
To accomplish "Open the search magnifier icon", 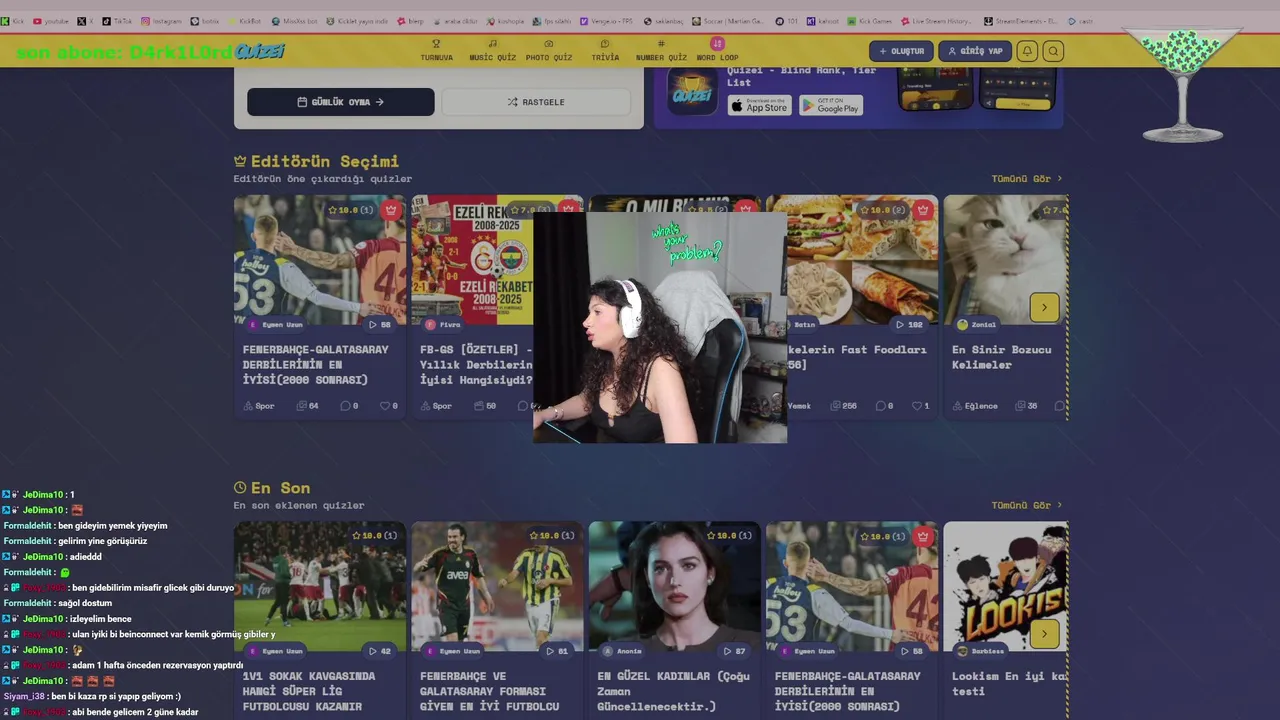I will 1053,51.
